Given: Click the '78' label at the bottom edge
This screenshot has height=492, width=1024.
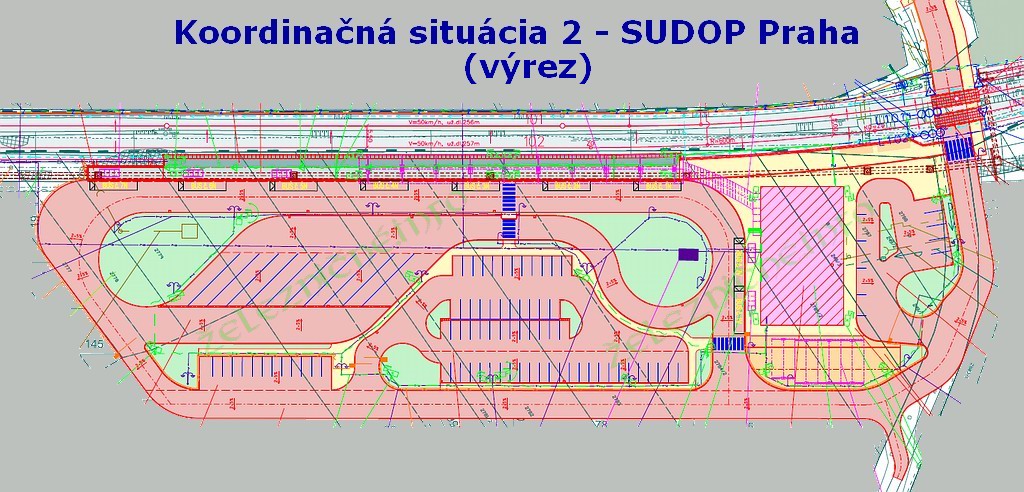Looking at the screenshot, I should (601, 424).
